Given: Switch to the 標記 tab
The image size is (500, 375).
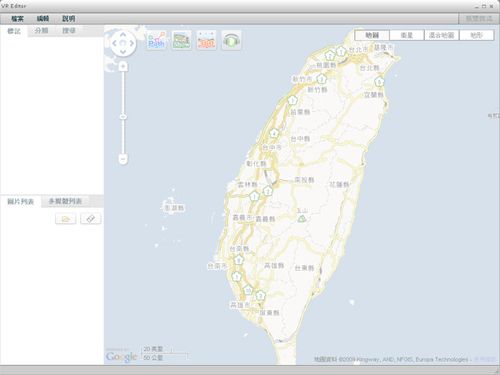Looking at the screenshot, I should (14, 31).
